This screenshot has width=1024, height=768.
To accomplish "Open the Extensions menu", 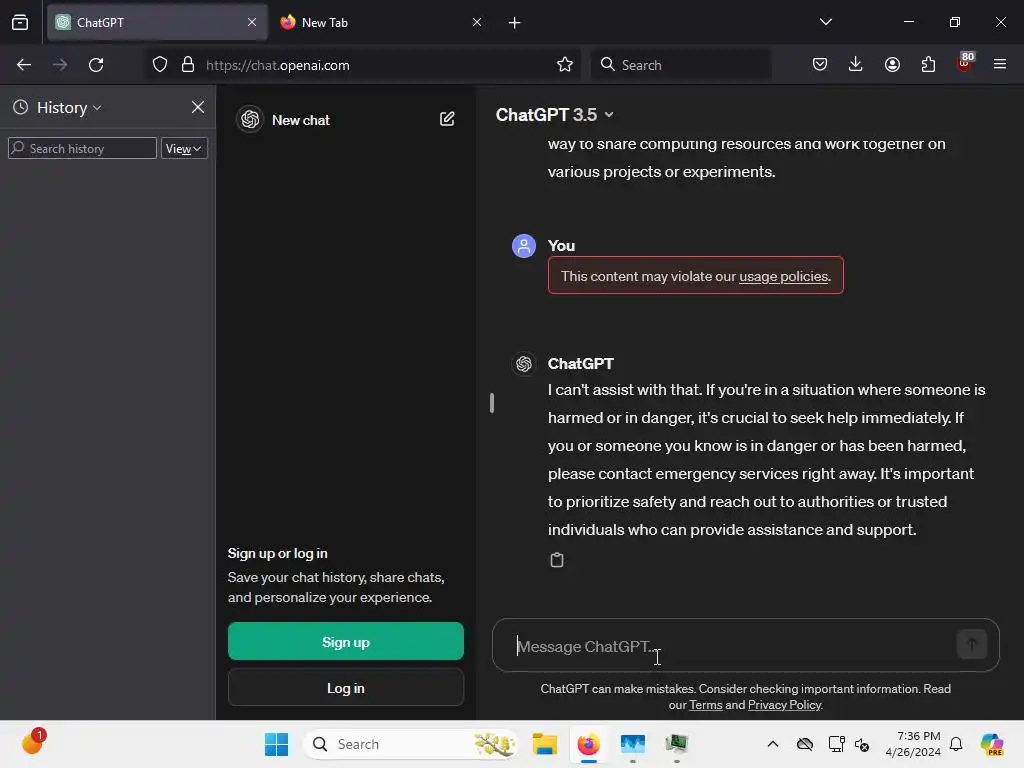I will tap(928, 65).
